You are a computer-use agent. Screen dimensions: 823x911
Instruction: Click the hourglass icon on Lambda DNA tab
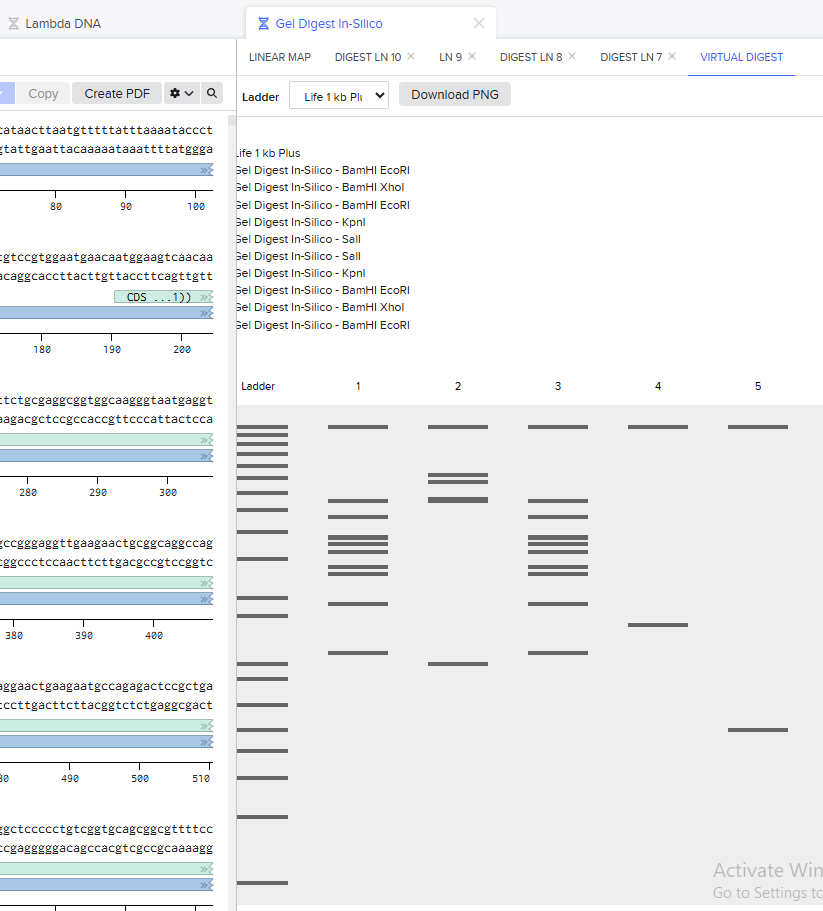click(x=14, y=23)
